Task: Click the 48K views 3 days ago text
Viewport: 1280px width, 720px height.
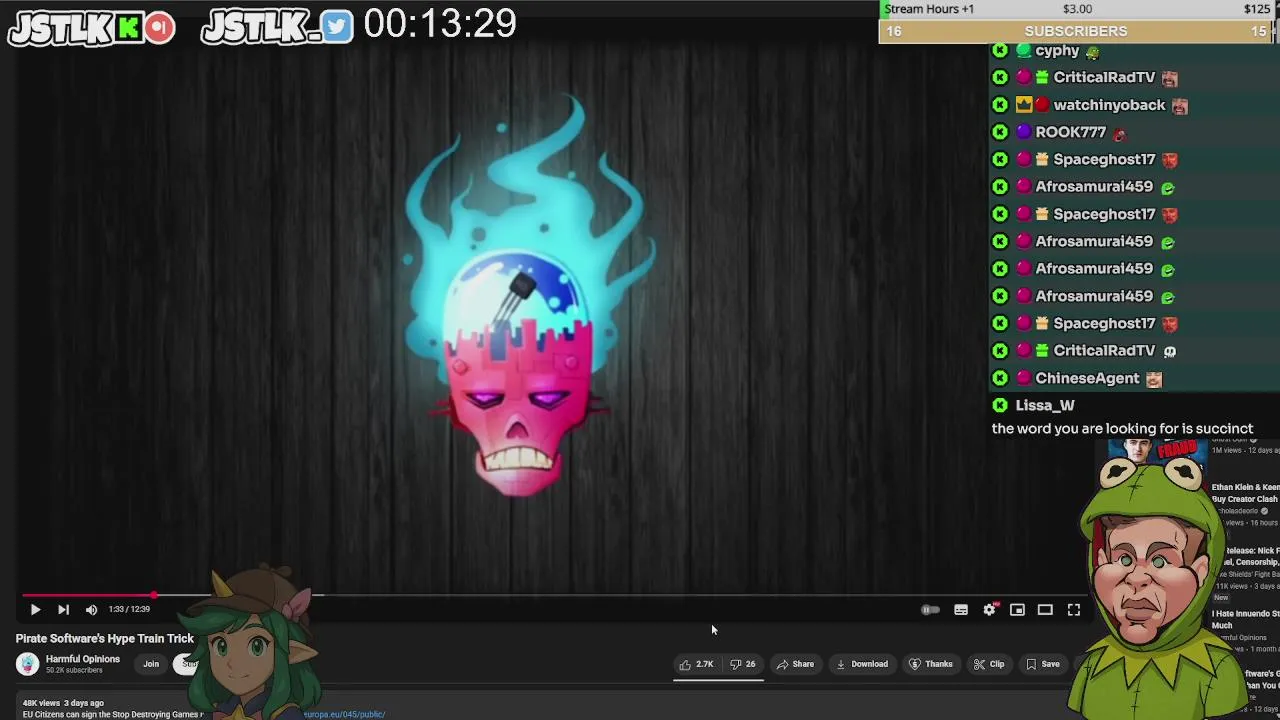Action: tap(63, 703)
